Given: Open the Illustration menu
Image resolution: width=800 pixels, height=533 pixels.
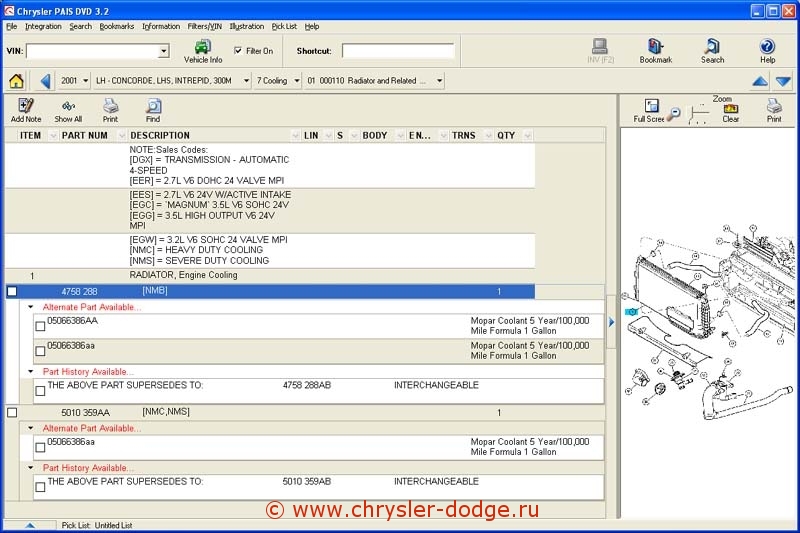Looking at the screenshot, I should coord(246,27).
